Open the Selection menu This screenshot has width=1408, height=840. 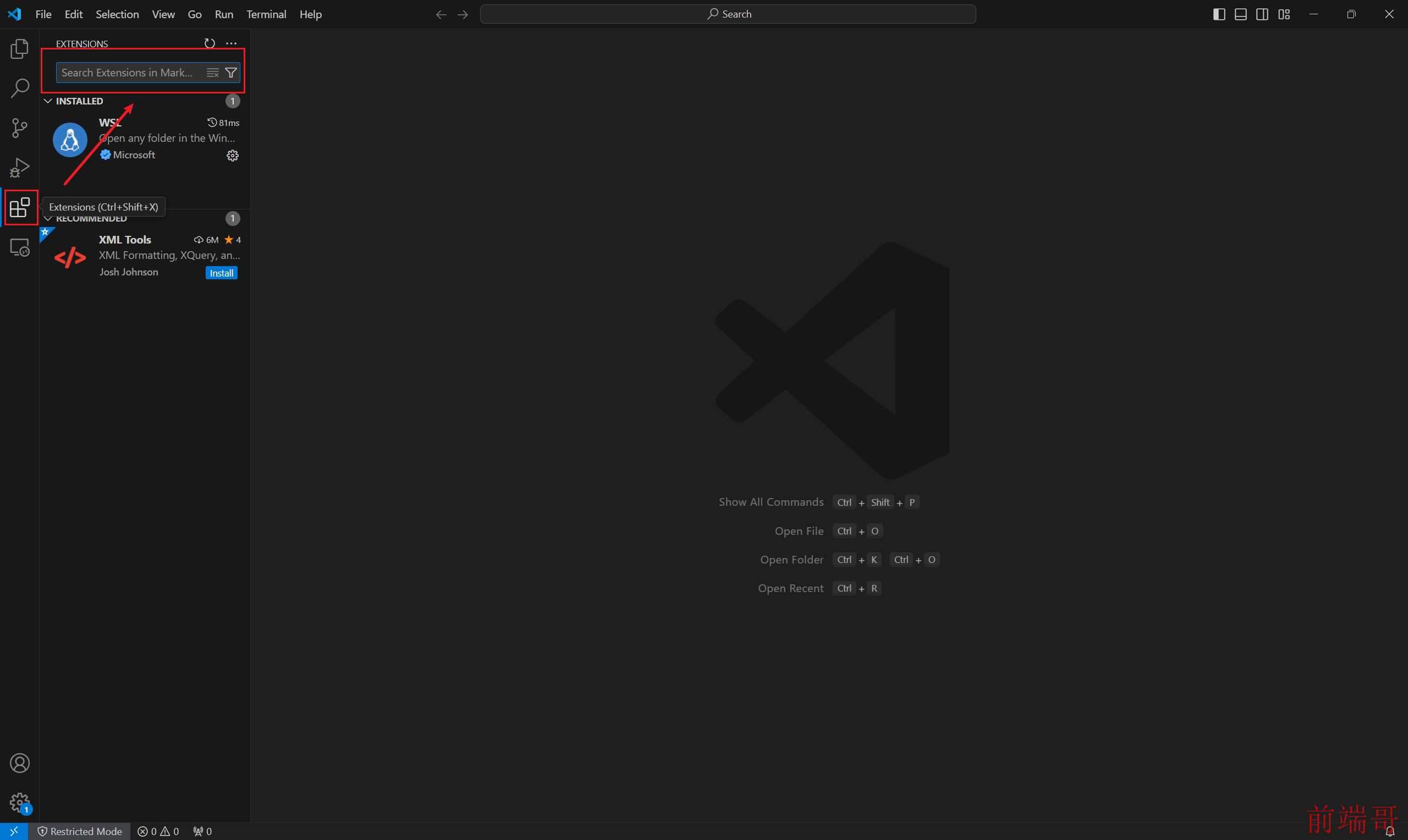(117, 14)
